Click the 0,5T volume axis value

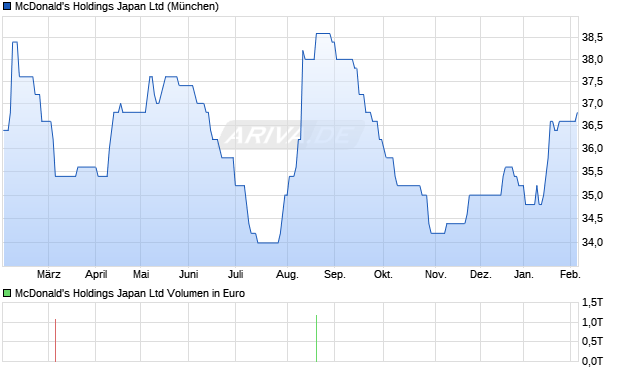pyautogui.click(x=592, y=341)
